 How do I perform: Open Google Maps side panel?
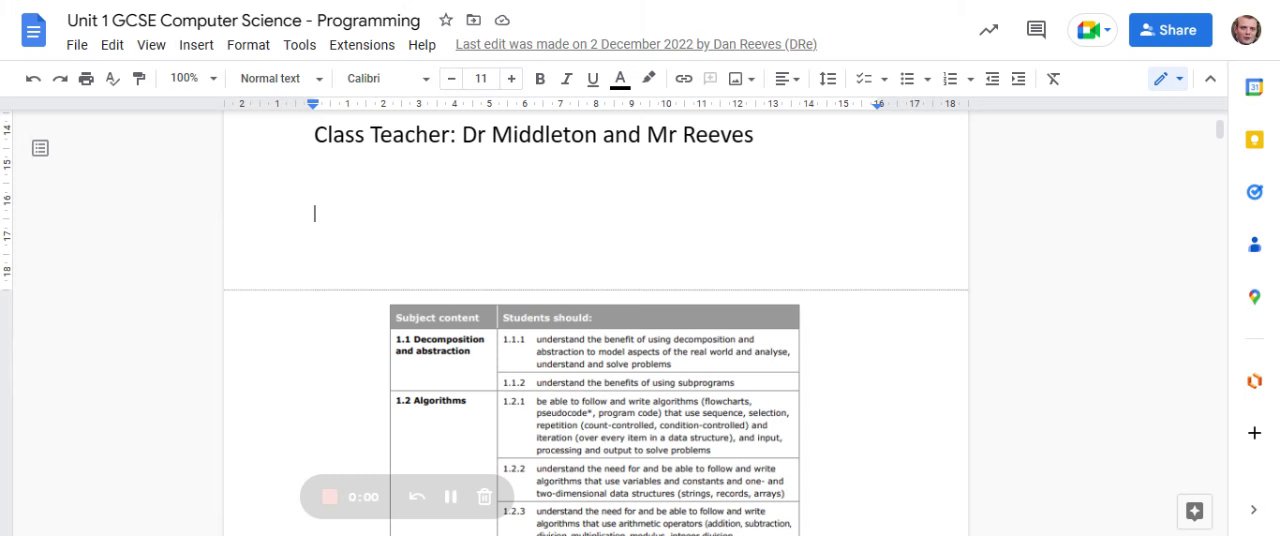click(x=1254, y=297)
